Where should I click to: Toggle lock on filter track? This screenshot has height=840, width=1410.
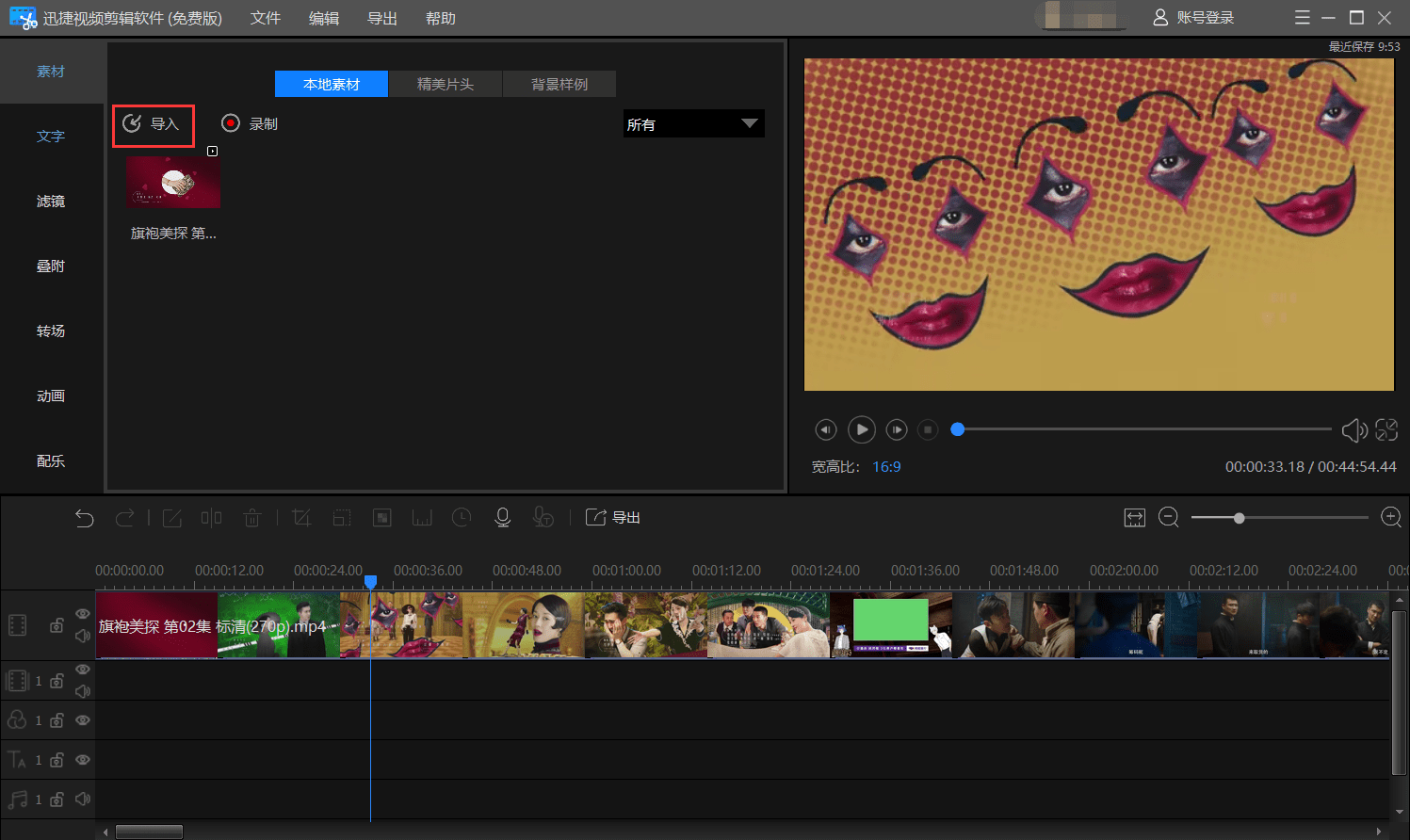click(57, 720)
